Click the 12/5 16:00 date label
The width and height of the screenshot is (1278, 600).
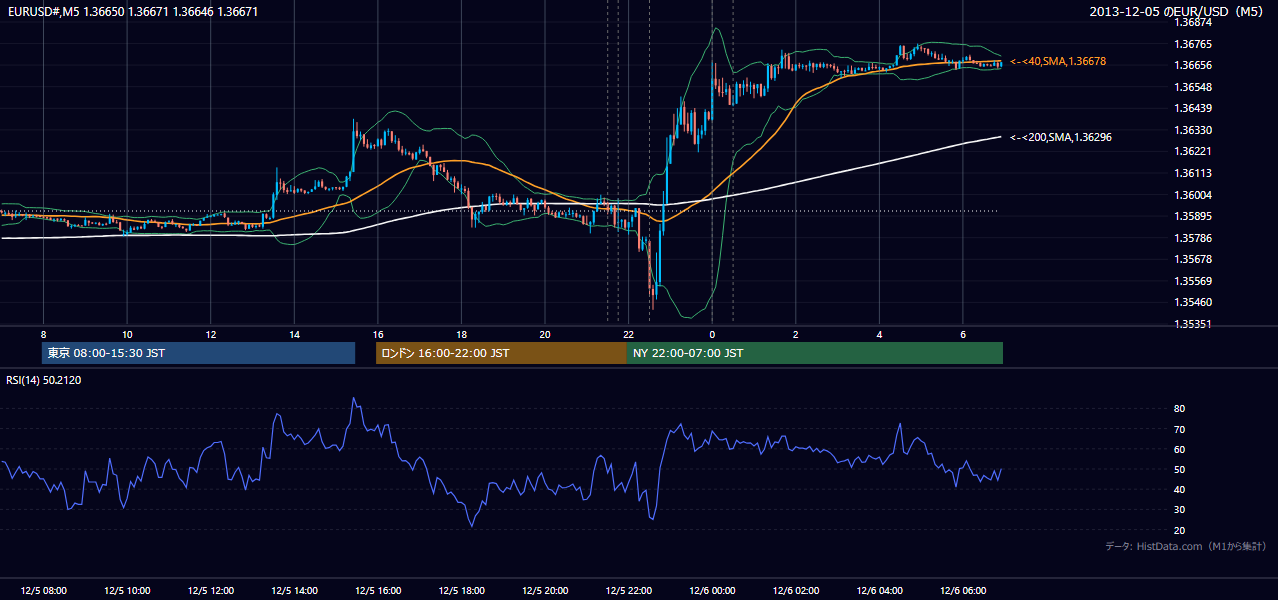[378, 591]
